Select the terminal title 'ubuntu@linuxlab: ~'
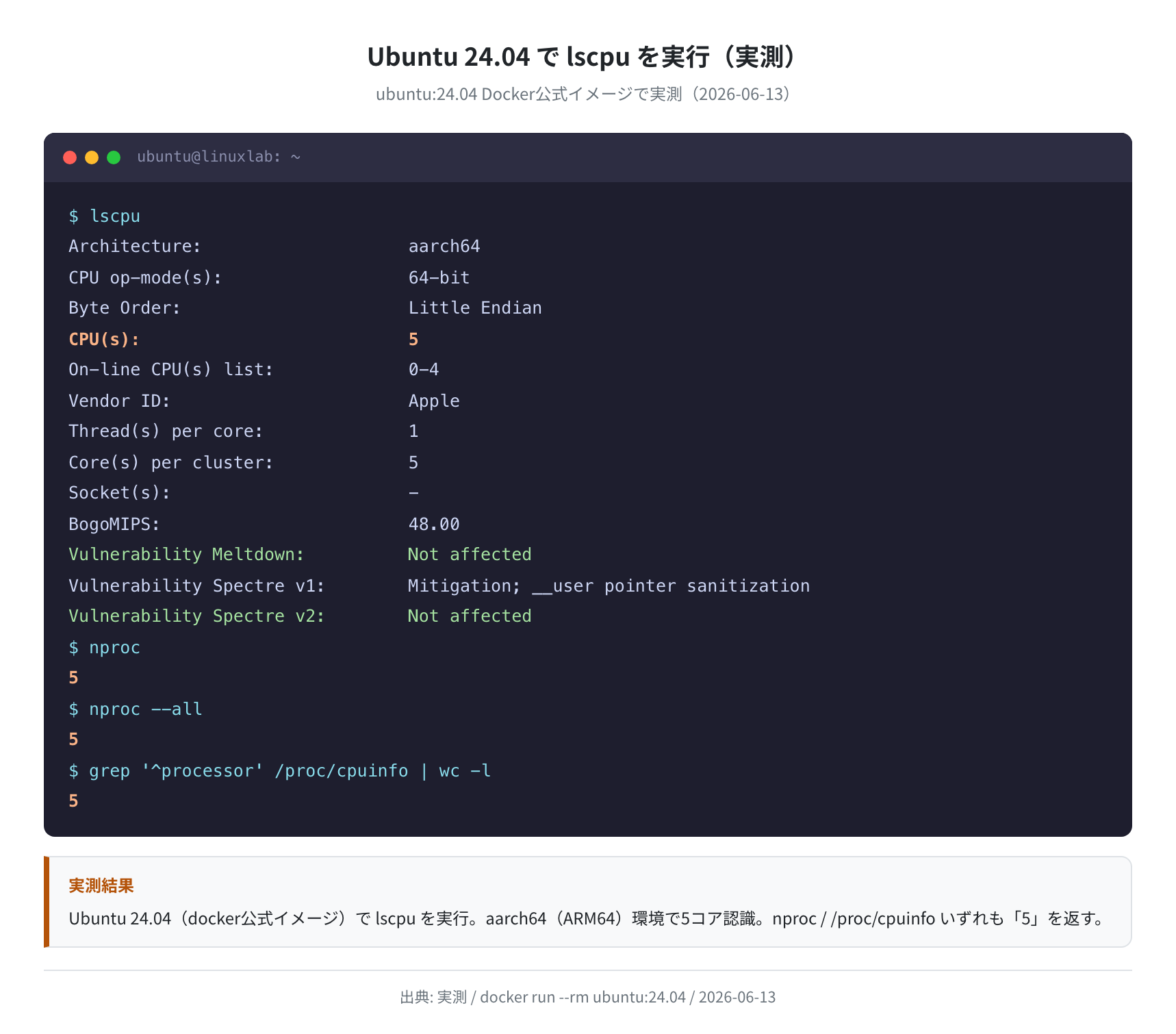 pyautogui.click(x=218, y=157)
